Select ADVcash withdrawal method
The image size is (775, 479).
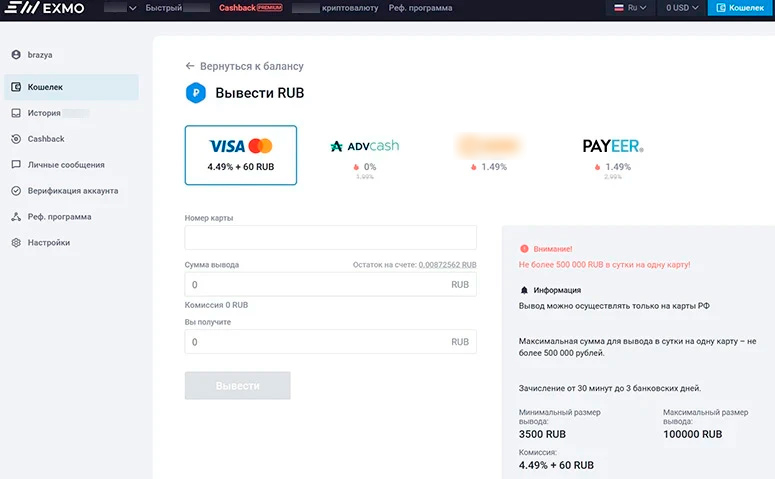coord(364,155)
